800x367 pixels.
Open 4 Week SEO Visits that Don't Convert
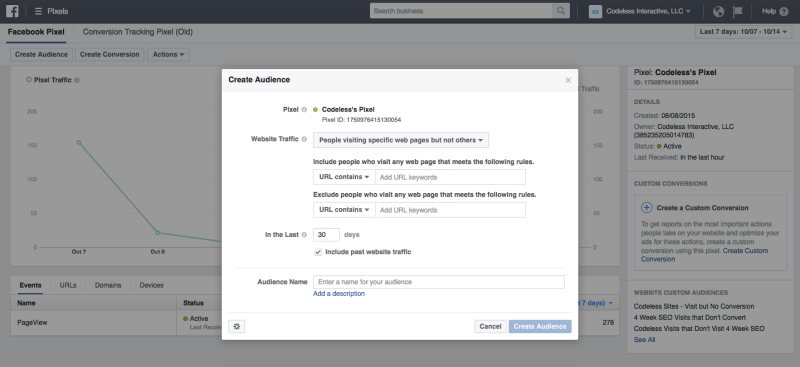coord(690,317)
